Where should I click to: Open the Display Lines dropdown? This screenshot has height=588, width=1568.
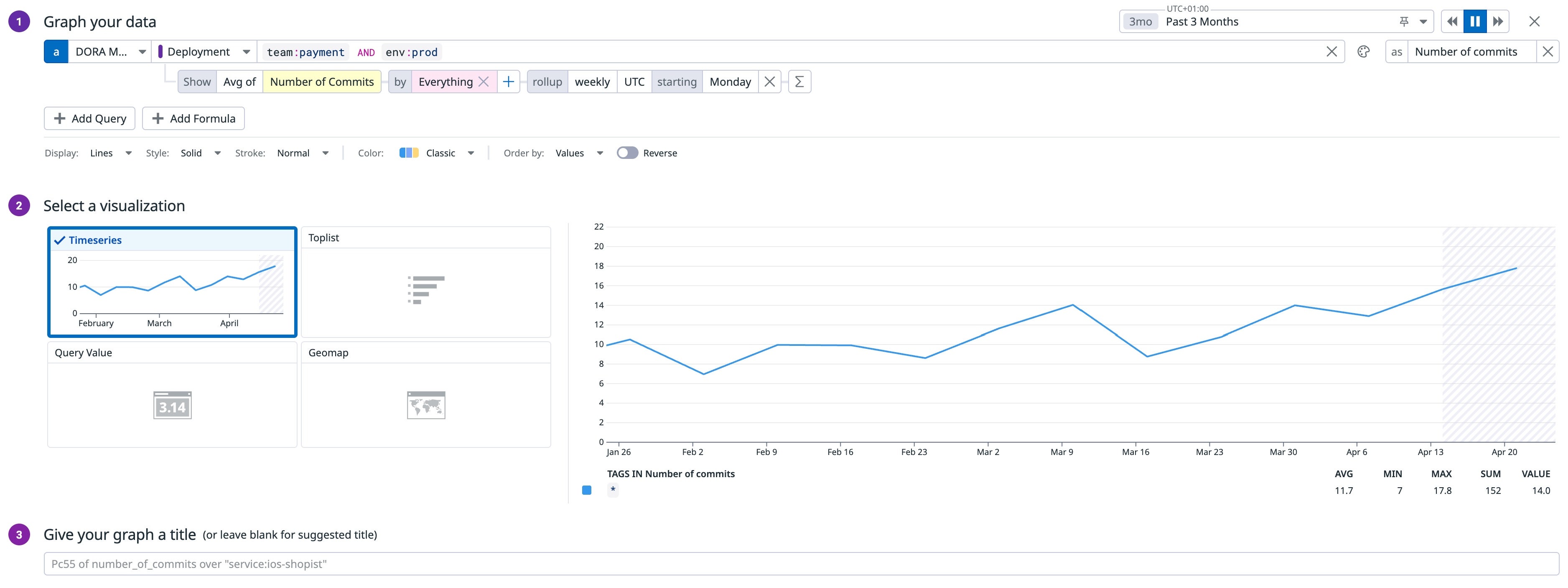pyautogui.click(x=110, y=153)
